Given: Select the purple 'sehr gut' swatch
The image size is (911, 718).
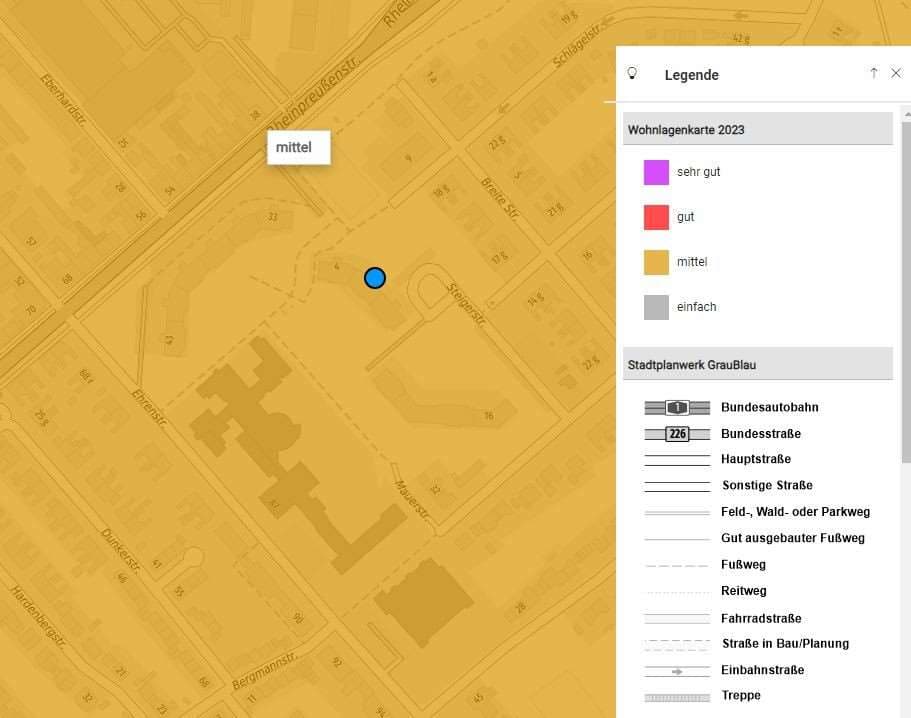Looking at the screenshot, I should 656,173.
